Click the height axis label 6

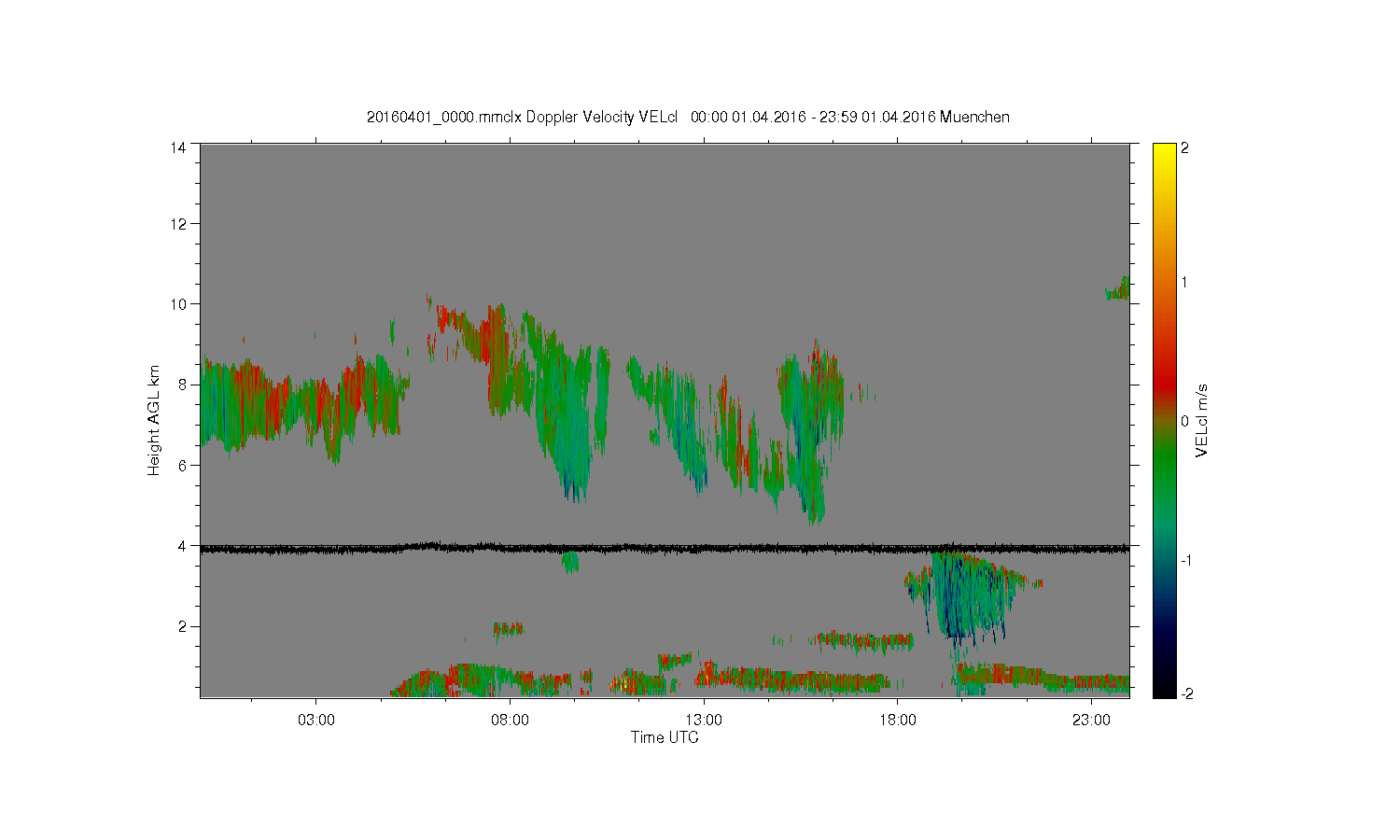point(181,465)
